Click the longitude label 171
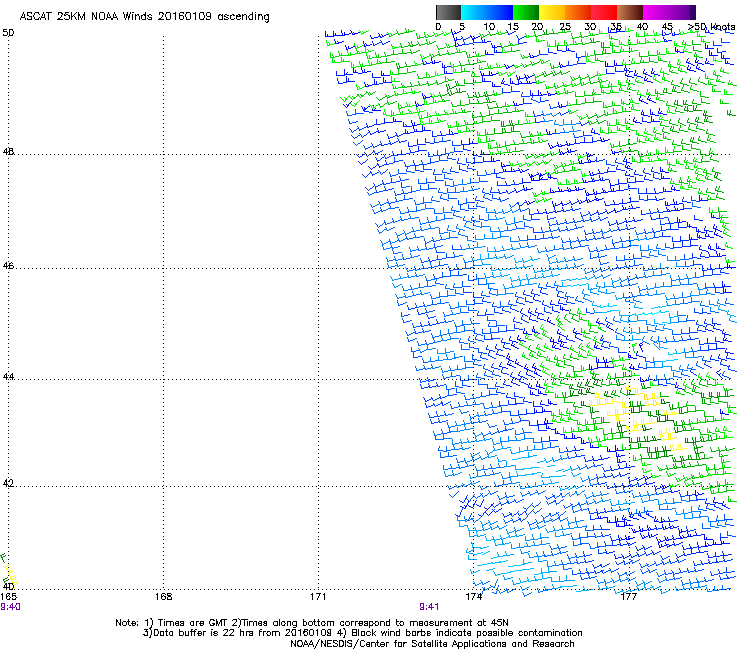This screenshot has height=650, width=740. 318,597
